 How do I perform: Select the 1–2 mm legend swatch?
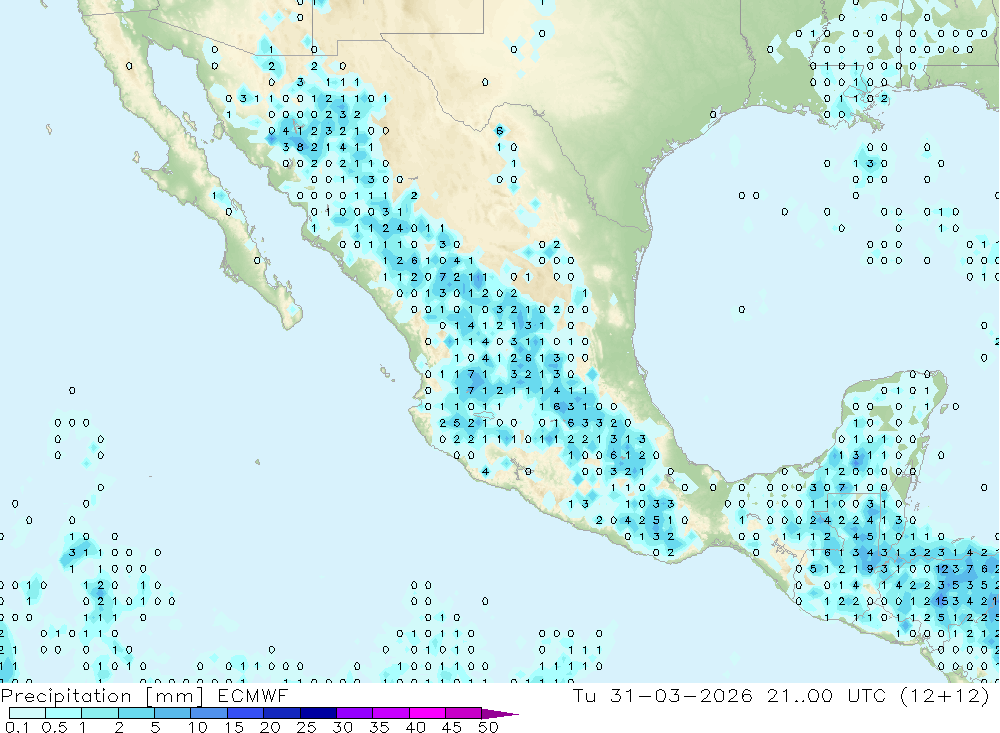pyautogui.click(x=99, y=713)
